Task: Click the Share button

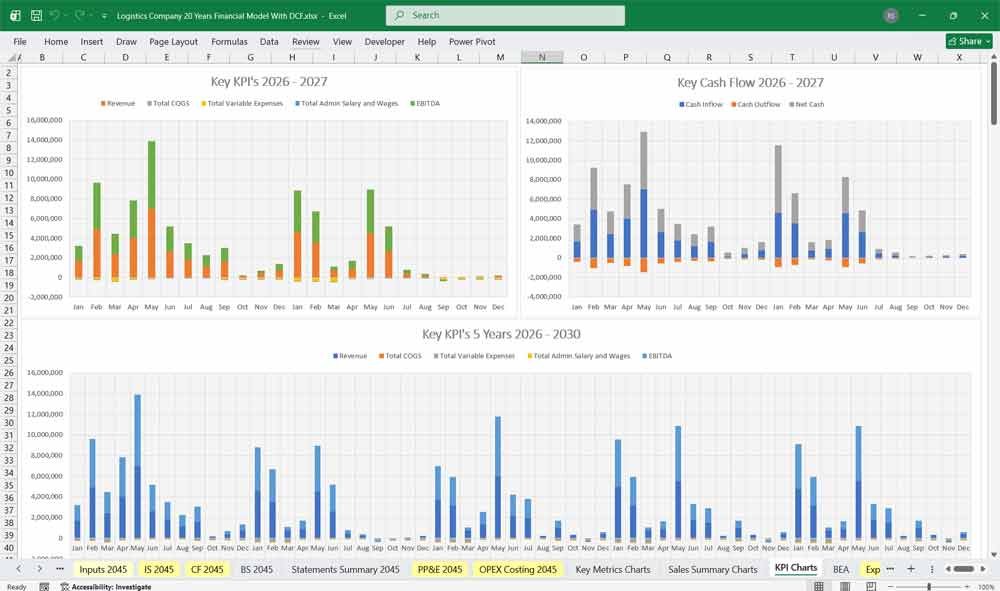Action: tap(969, 41)
